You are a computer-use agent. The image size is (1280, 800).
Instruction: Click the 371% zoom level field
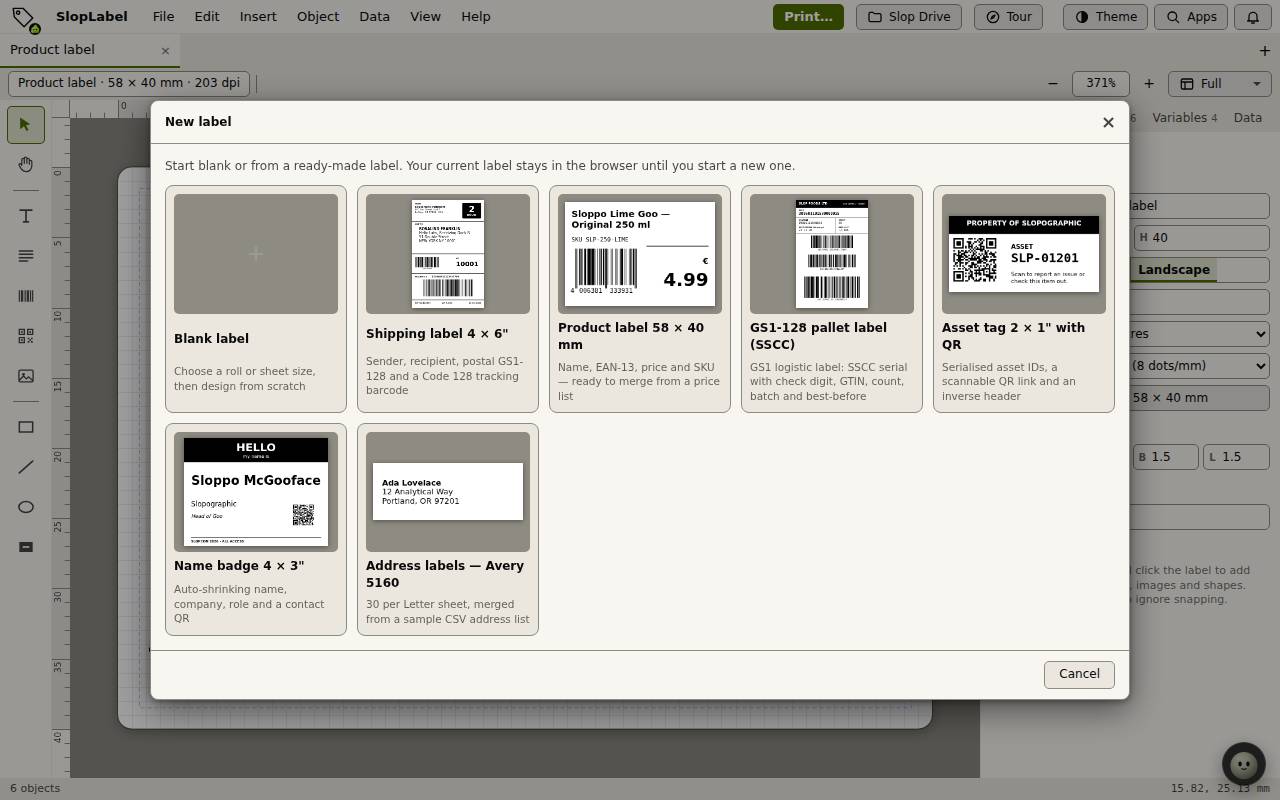point(1100,84)
